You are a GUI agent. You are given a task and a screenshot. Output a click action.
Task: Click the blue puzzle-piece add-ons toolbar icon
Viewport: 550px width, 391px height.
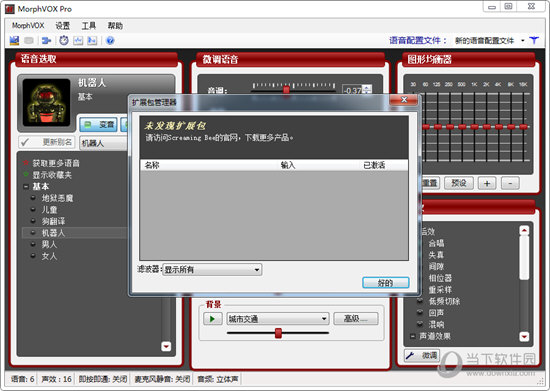click(46, 41)
